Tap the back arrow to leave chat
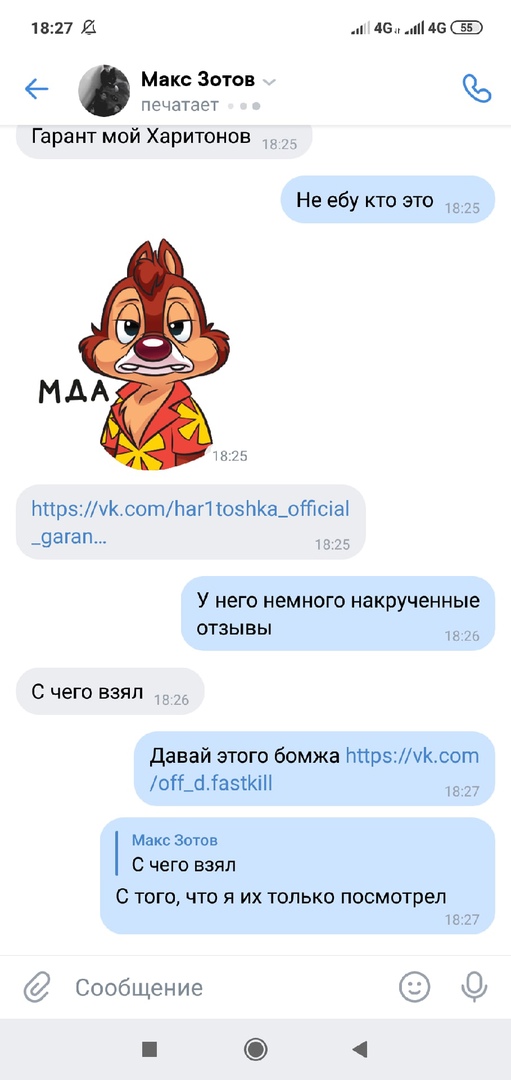 coord(36,89)
